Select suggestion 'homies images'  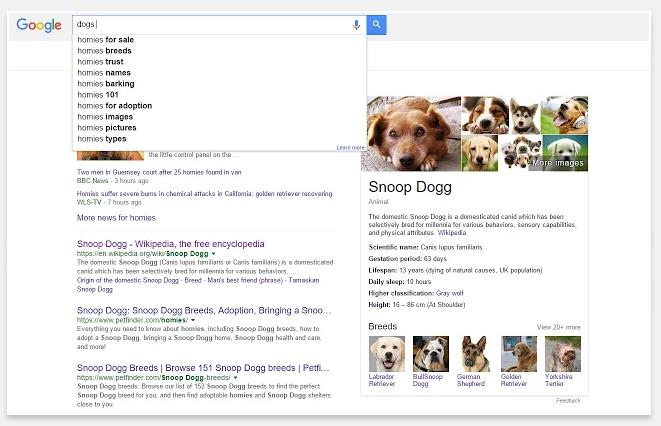pyautogui.click(x=105, y=116)
